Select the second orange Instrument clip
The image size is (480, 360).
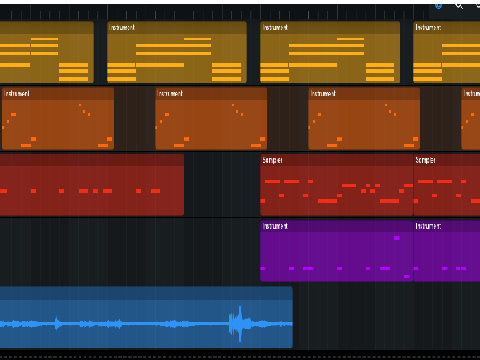[x=211, y=119]
